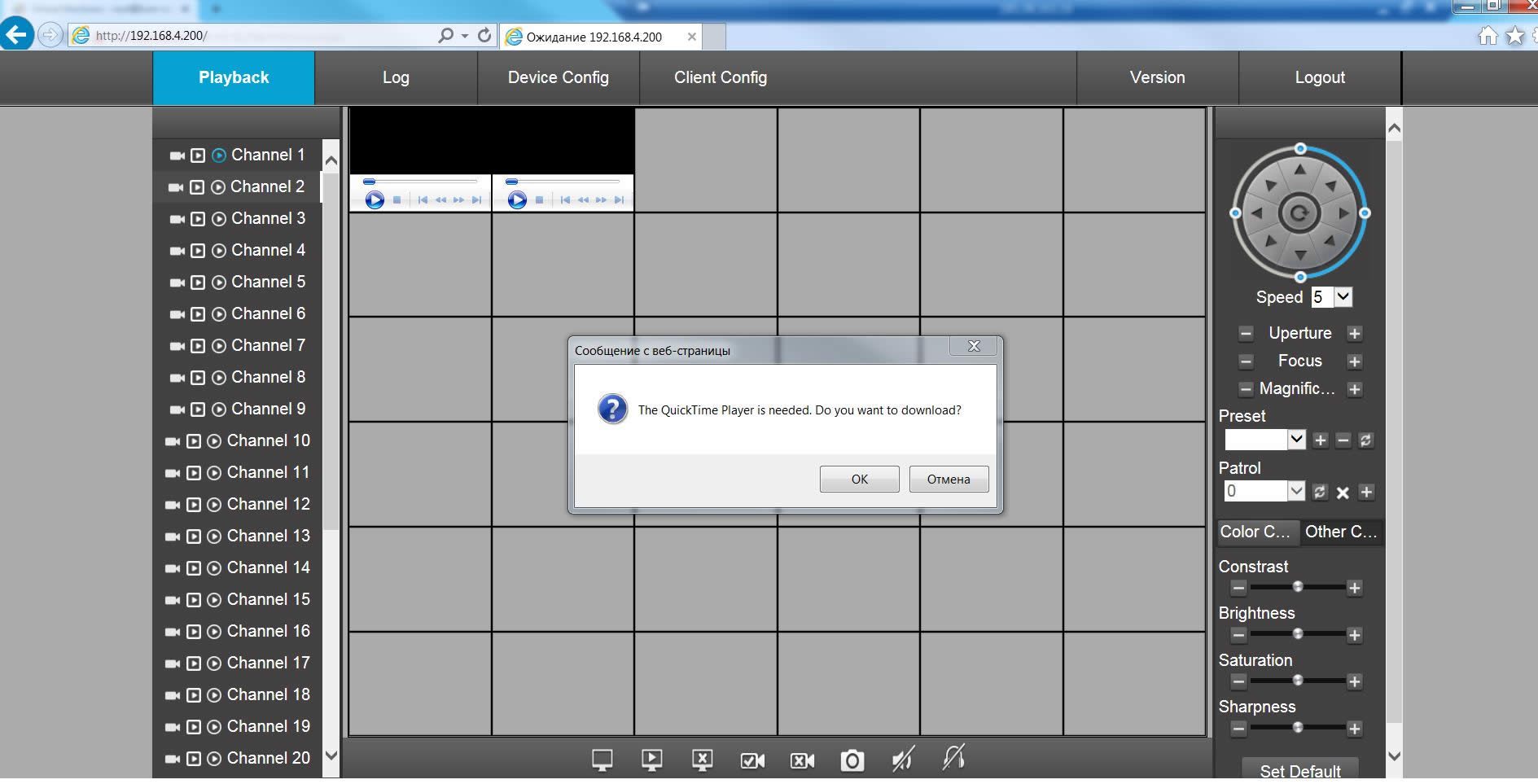This screenshot has height=784, width=1538.
Task: Click the snapshot camera icon in bottom toolbar
Action: click(852, 760)
